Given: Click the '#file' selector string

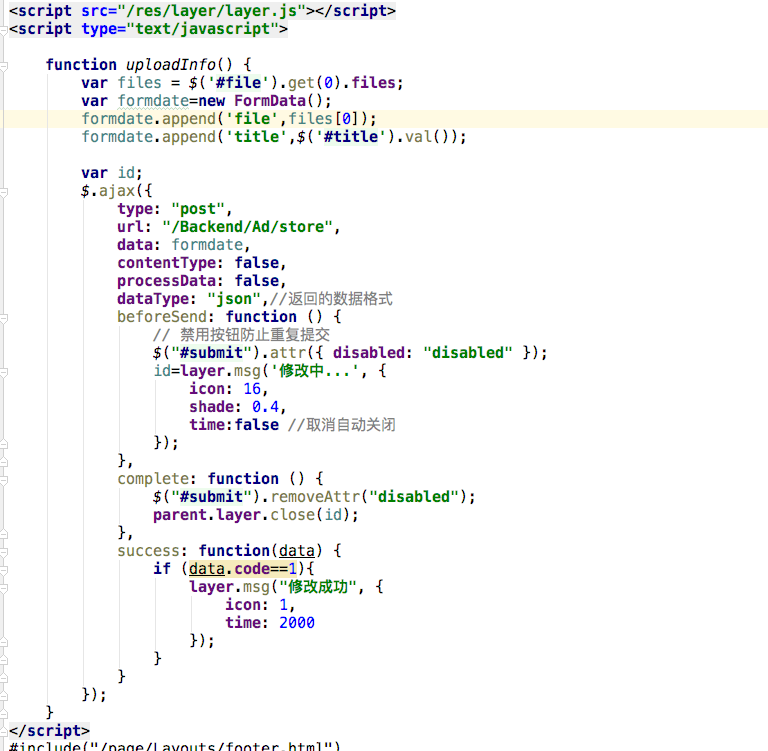Looking at the screenshot, I should coord(239,83).
